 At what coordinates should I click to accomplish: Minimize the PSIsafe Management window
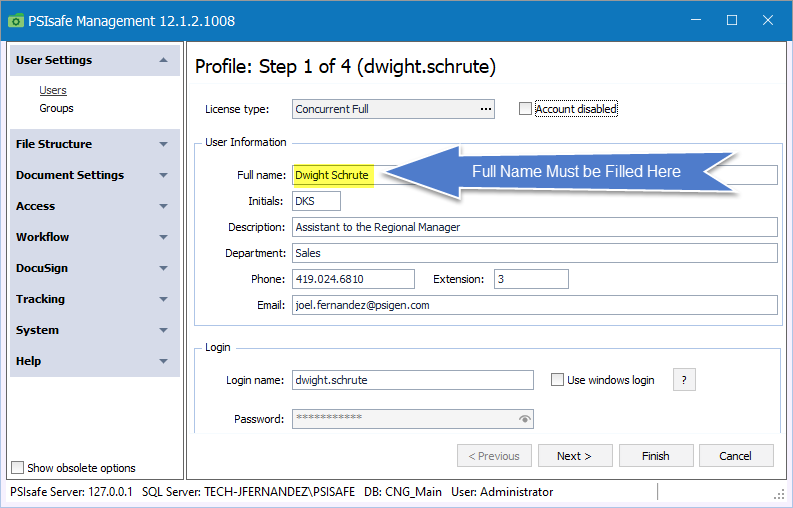[x=696, y=20]
